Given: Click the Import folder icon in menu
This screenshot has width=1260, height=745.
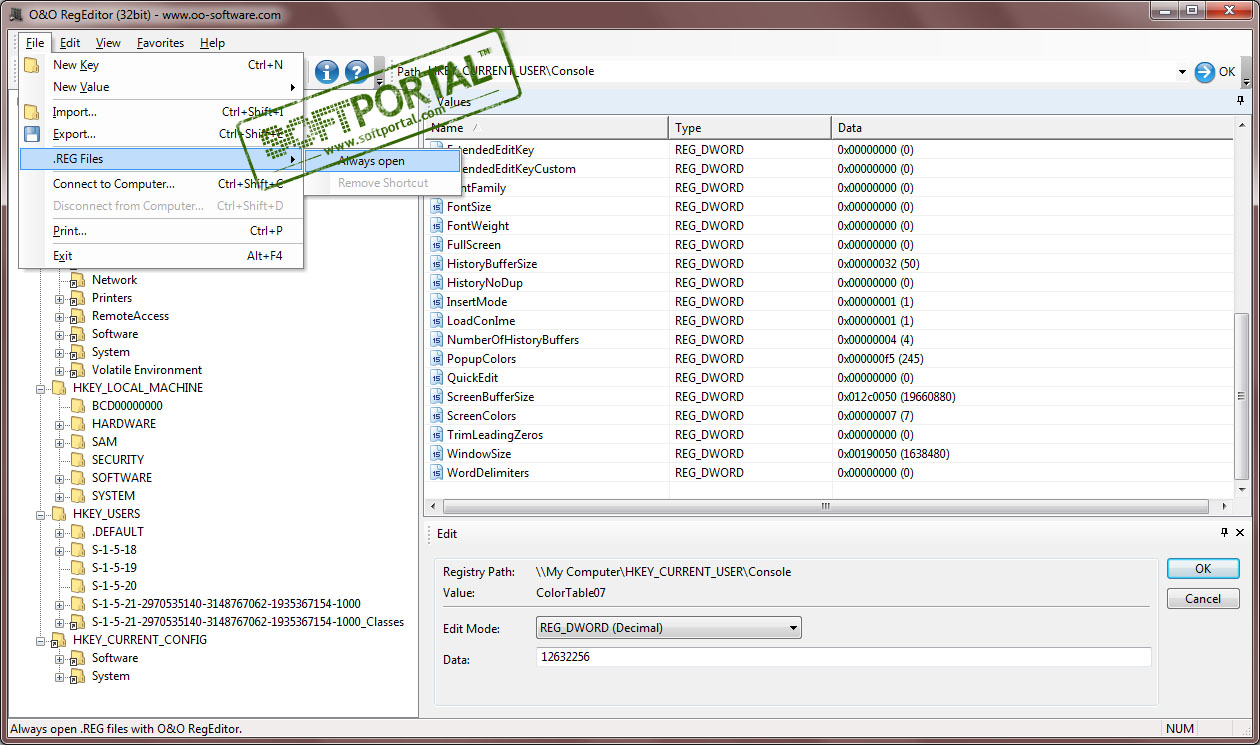Looking at the screenshot, I should click(32, 112).
